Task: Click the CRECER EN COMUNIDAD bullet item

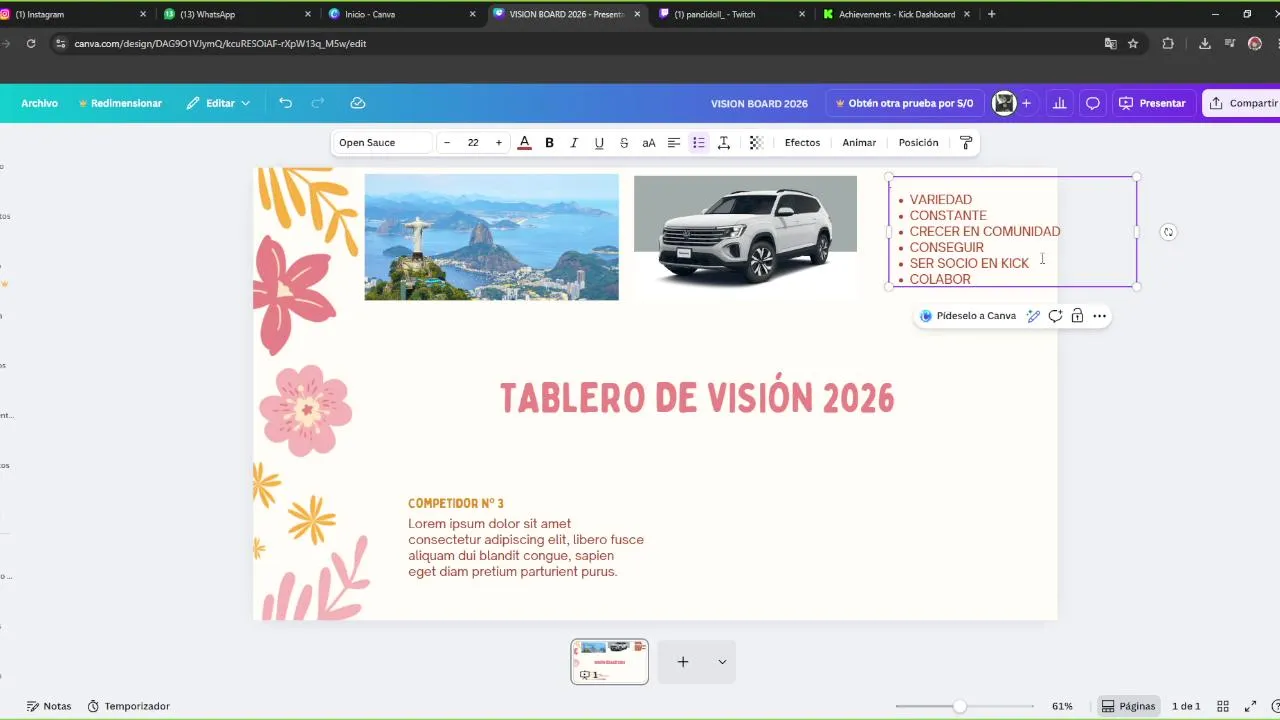Action: click(x=985, y=231)
